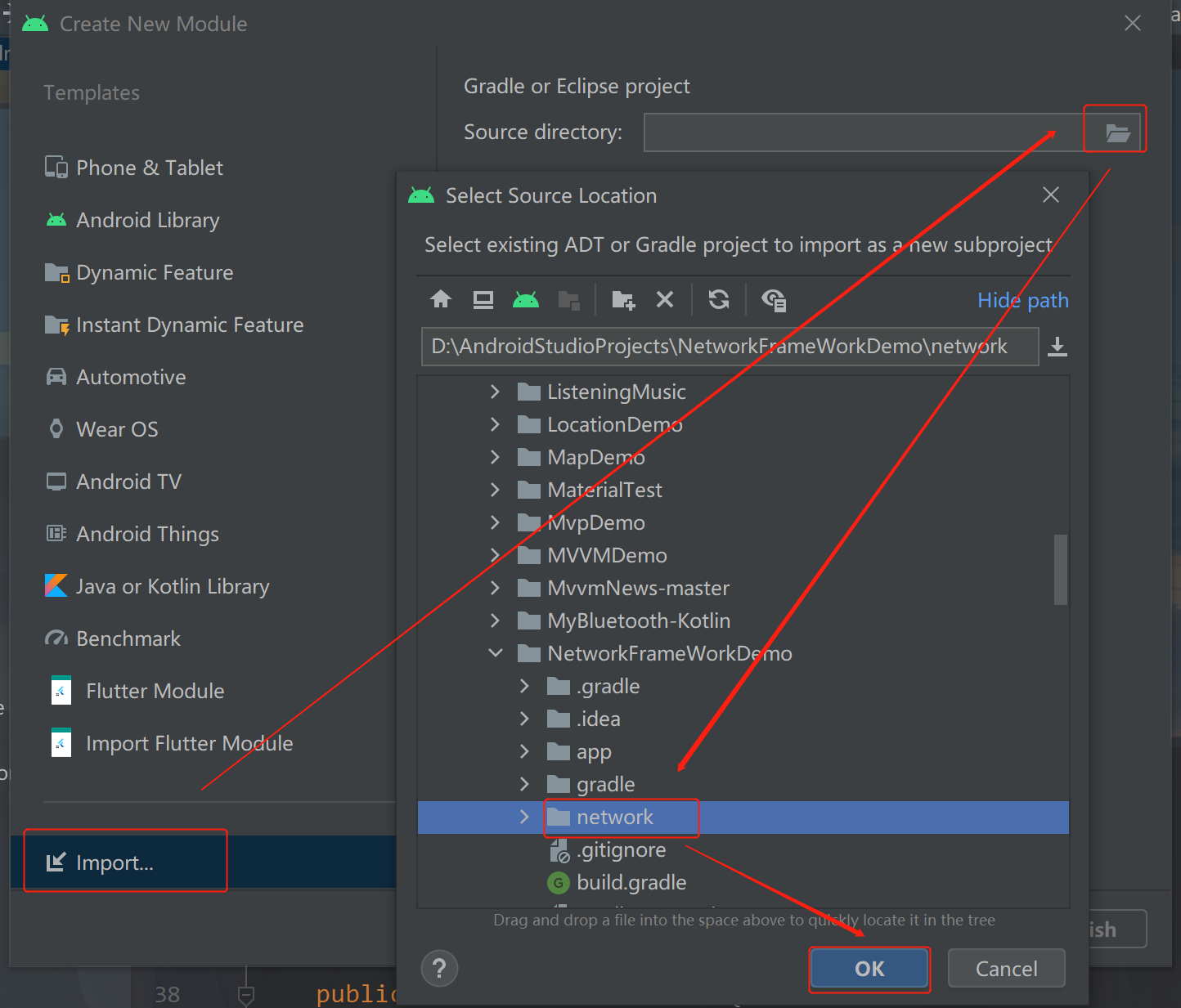Select the MVVMDemo folder row

[743, 555]
